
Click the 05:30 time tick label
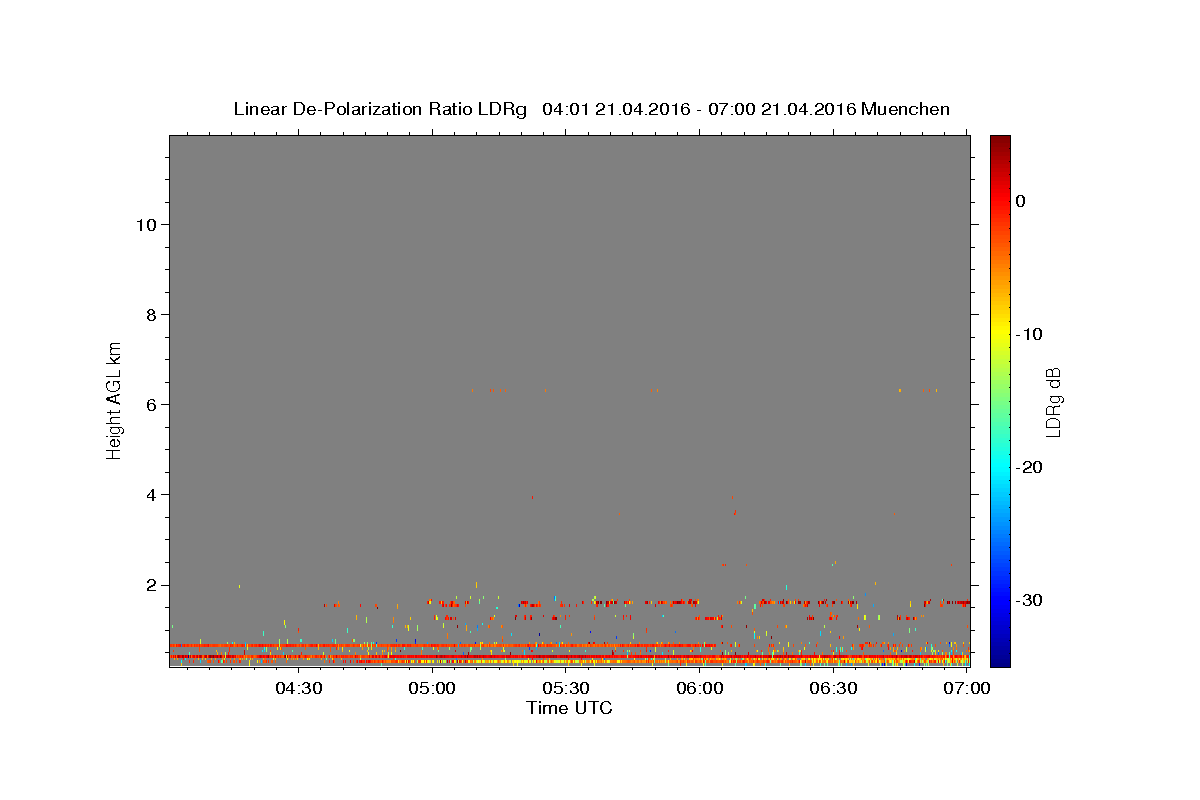pos(566,688)
